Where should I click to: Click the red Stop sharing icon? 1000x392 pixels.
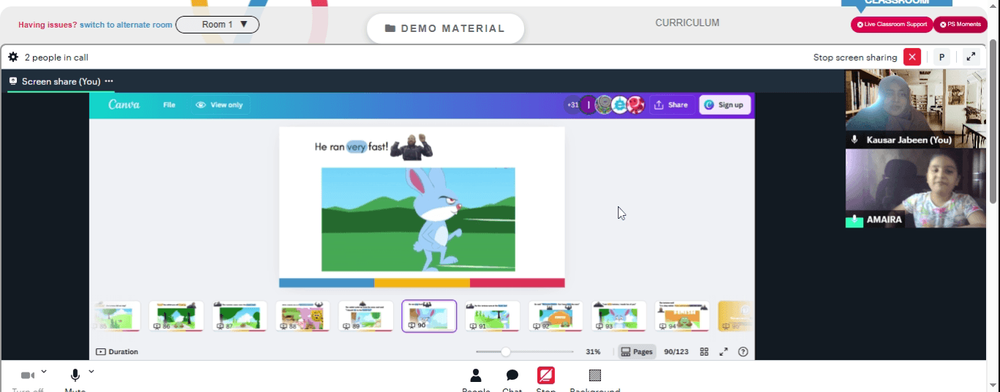tap(546, 375)
